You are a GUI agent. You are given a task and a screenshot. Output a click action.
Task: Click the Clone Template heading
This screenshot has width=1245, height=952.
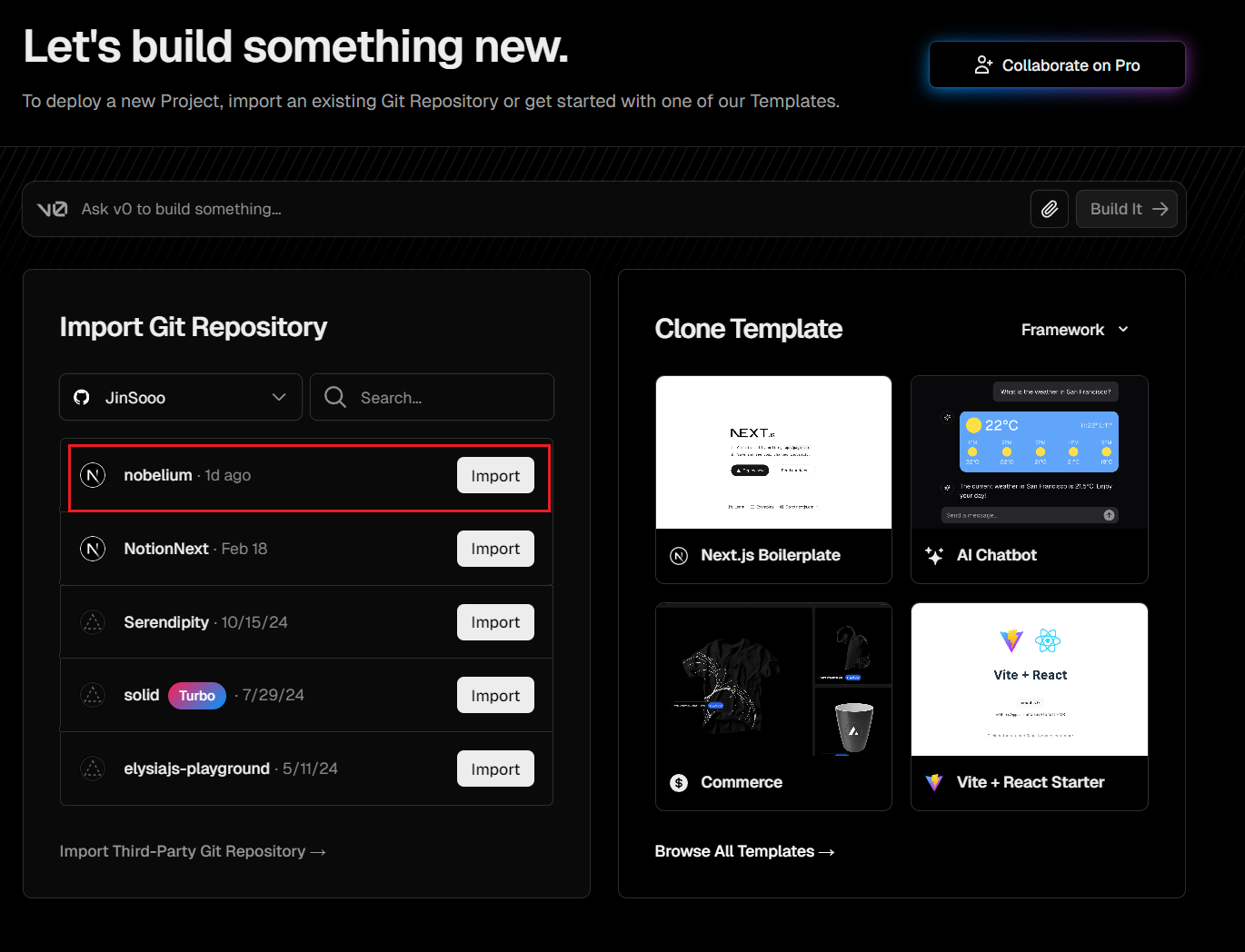pos(749,329)
